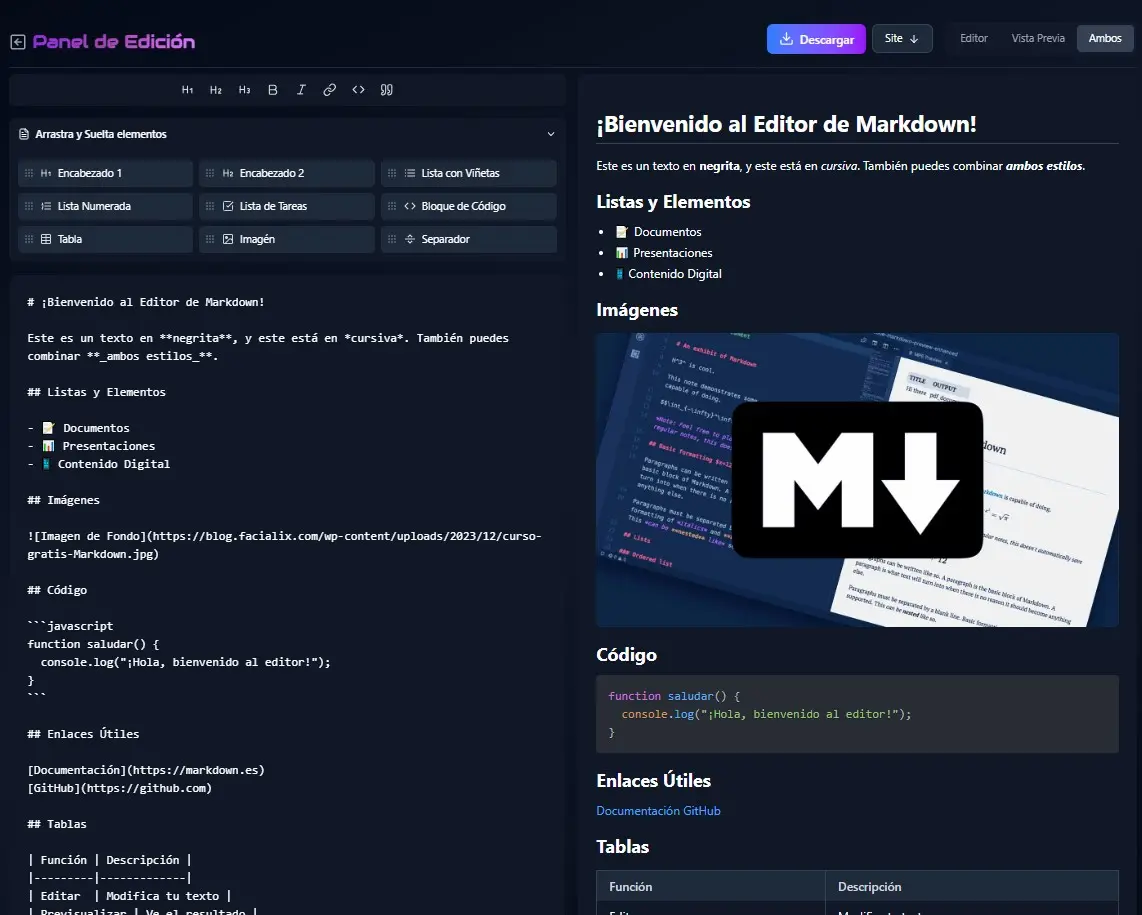Image resolution: width=1142 pixels, height=915 pixels.
Task: Click the Imagén element block
Action: point(287,239)
